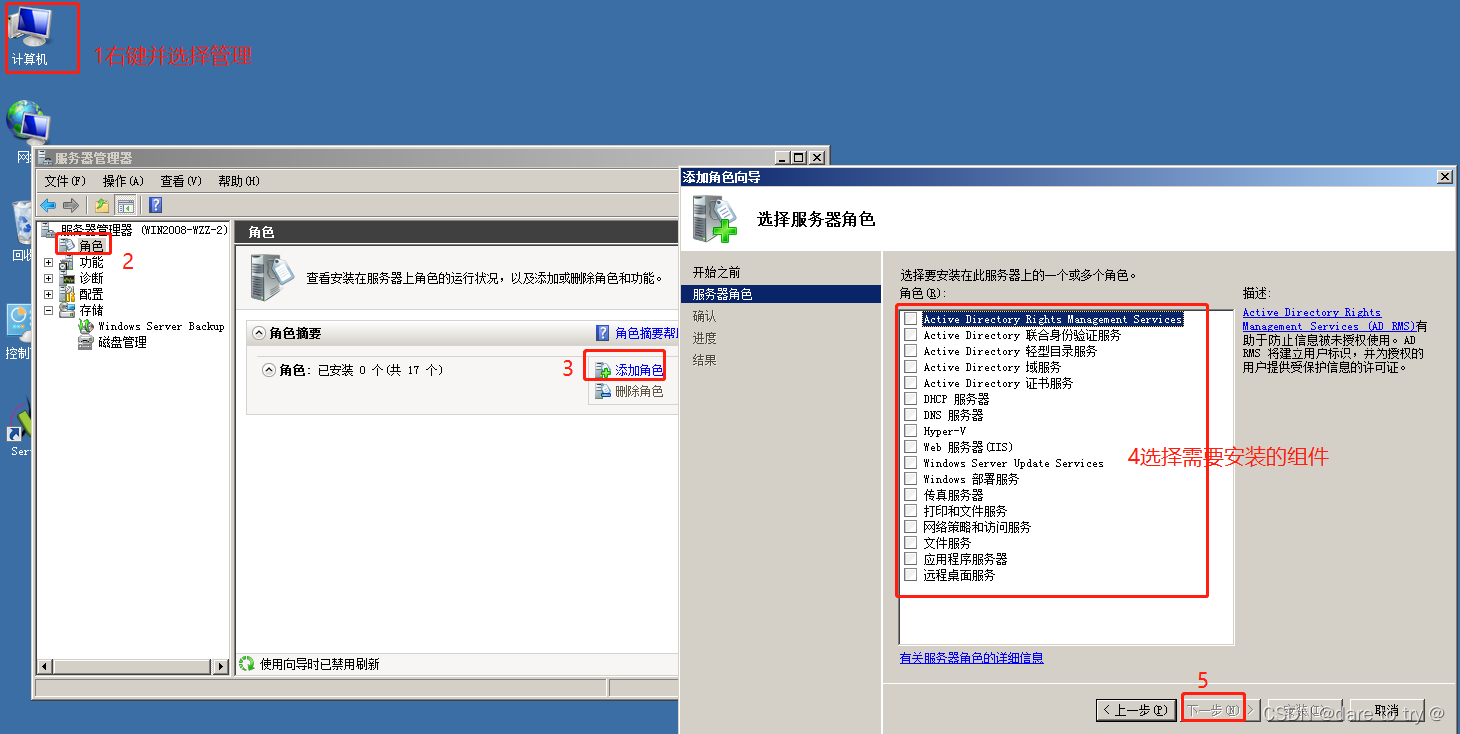Toggle the show/hide console tree toolbar icon
Screen dimensions: 1460x734
(126, 205)
